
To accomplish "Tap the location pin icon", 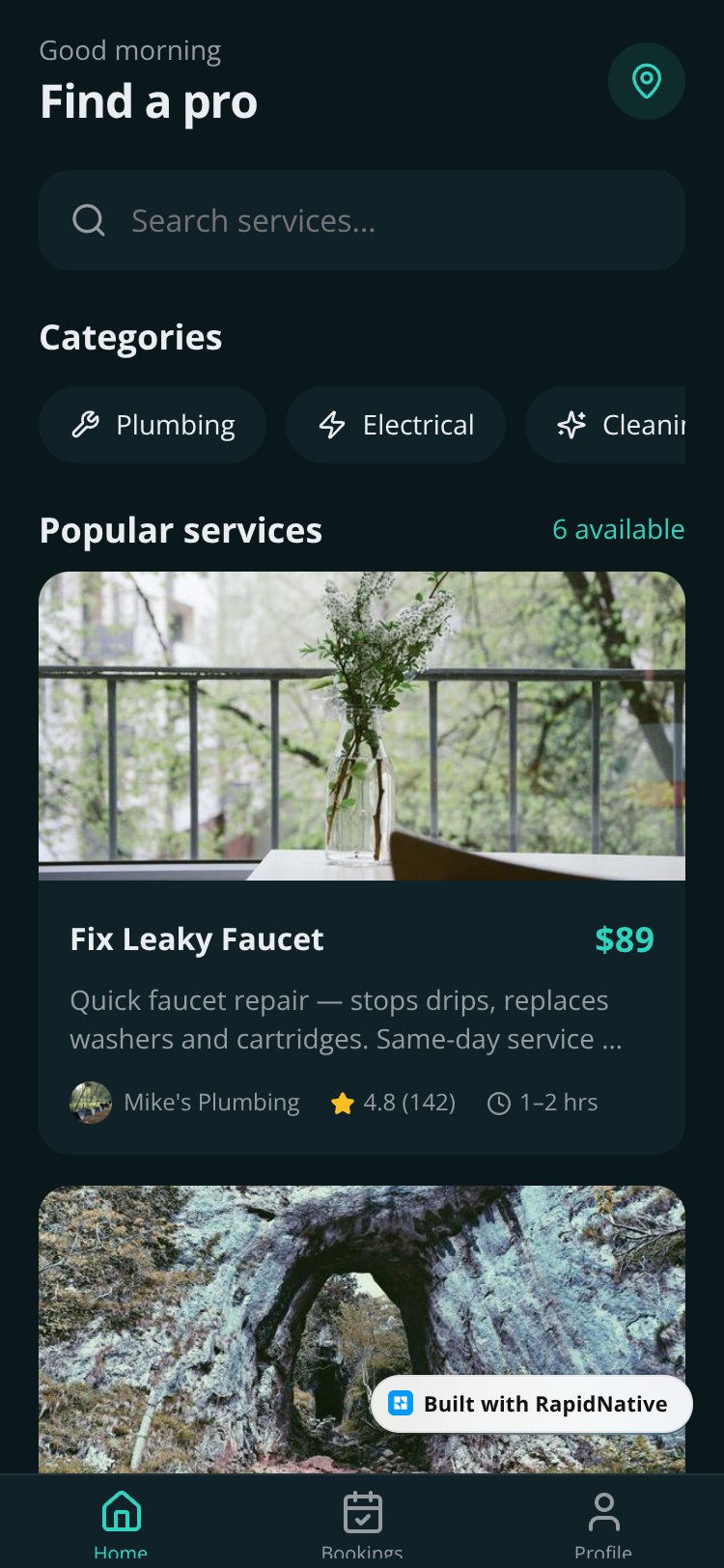I will (647, 81).
